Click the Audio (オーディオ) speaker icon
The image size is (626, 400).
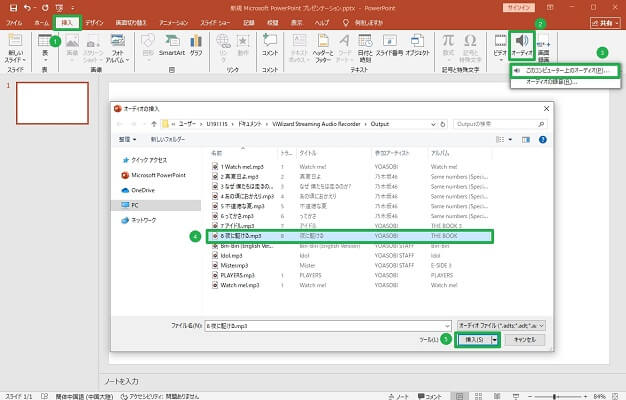pos(522,41)
